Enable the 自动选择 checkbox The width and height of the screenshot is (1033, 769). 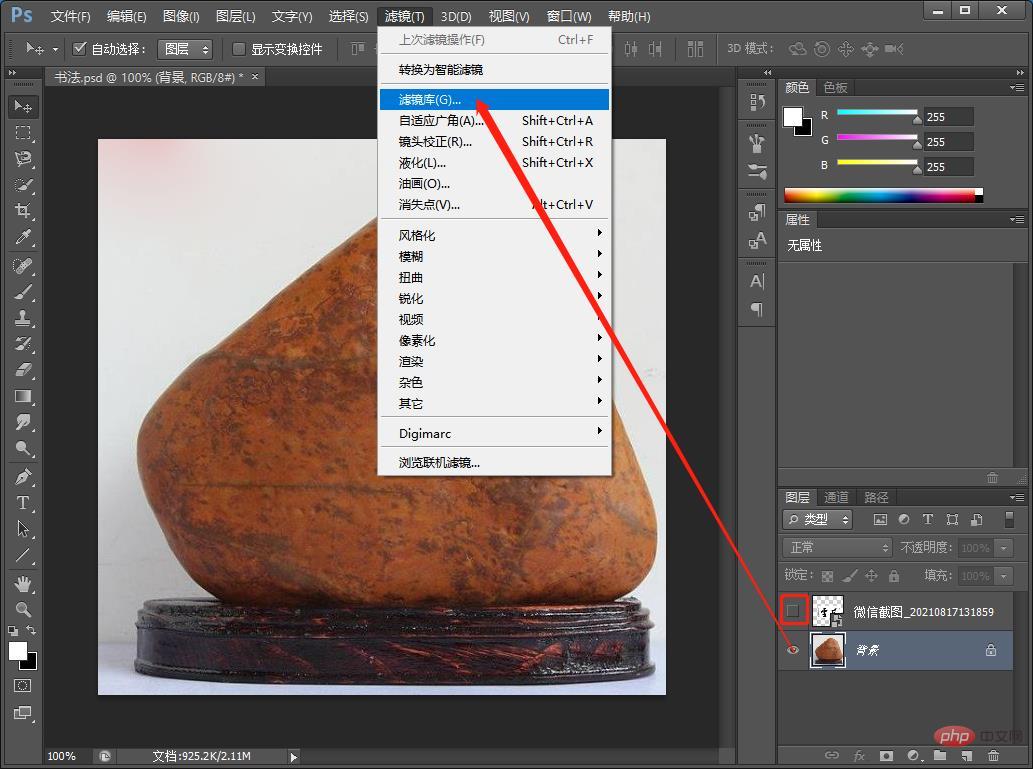pos(80,48)
